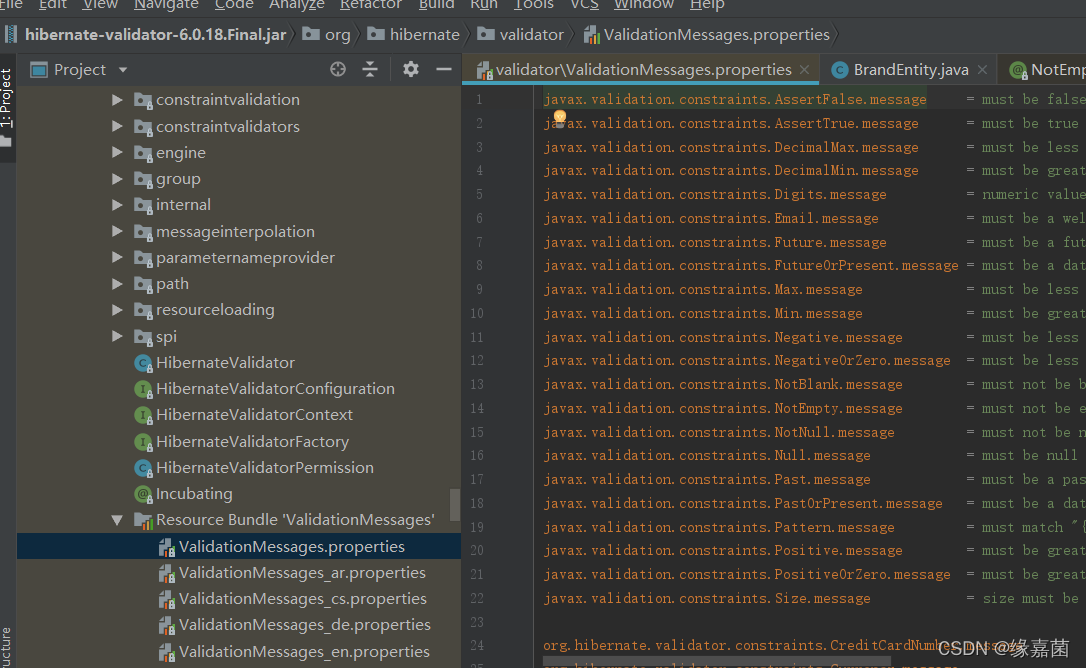Screen dimensions: 1086x668
Task: Open the Project view dropdown arrow
Action: pos(123,70)
